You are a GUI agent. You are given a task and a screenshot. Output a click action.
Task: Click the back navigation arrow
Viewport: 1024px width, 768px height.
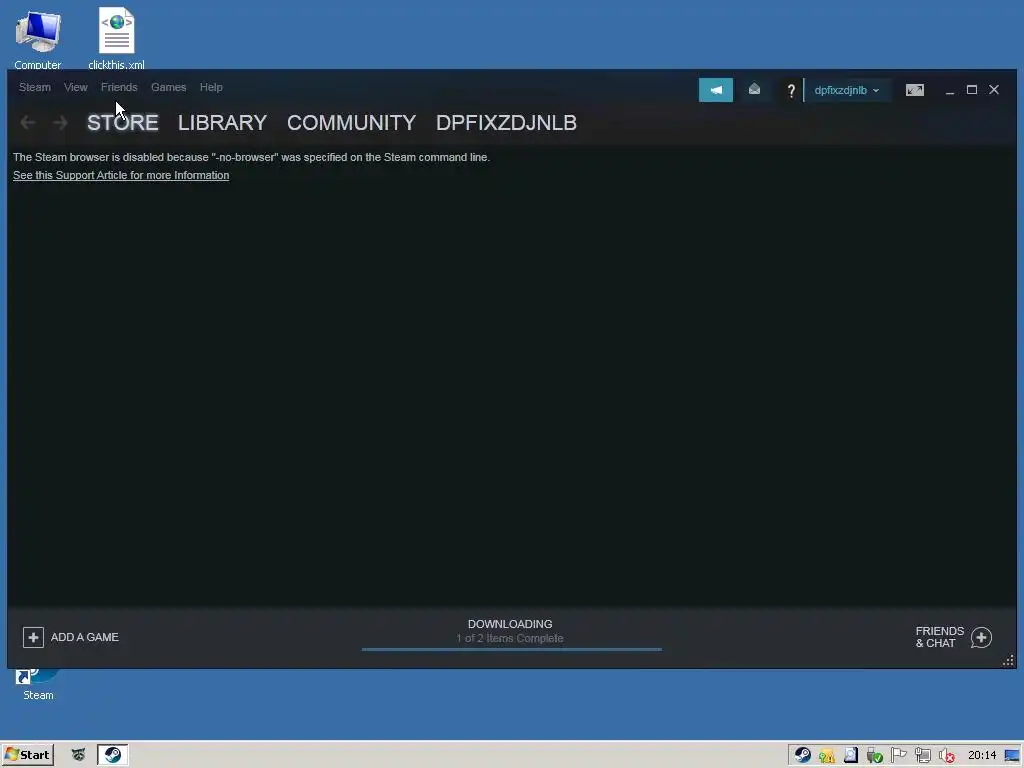[27, 123]
